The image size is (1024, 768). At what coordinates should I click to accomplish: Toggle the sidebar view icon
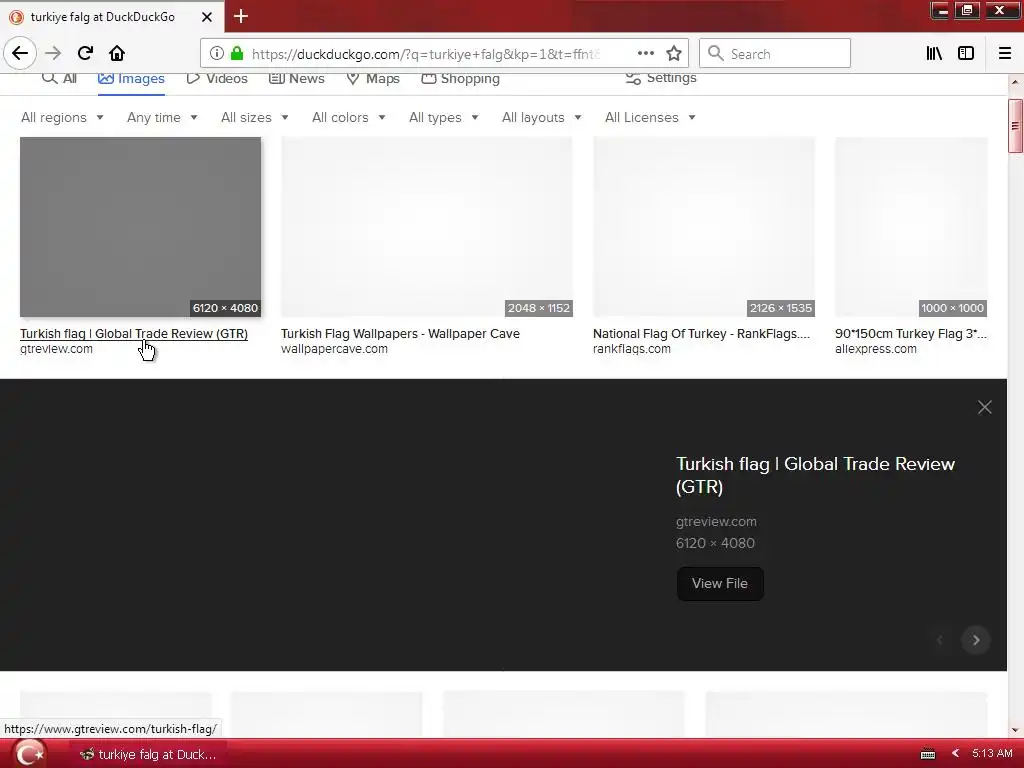pos(966,53)
